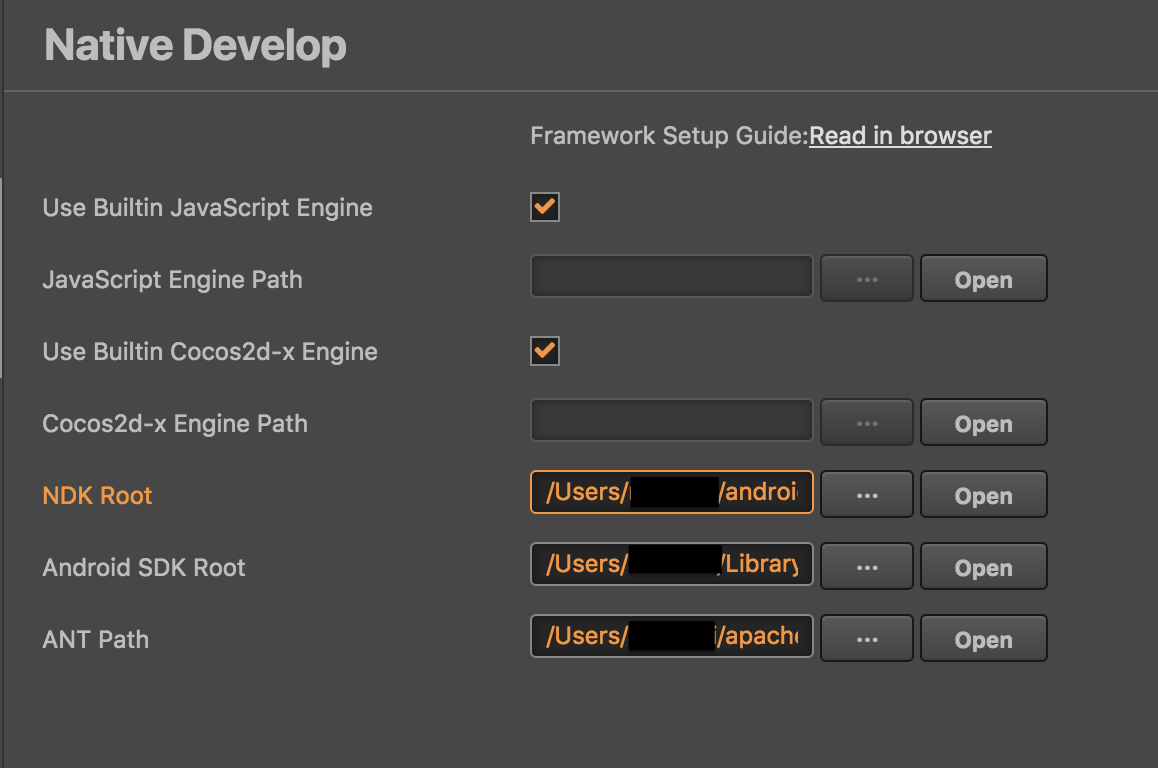
Task: Browse for NDK Root folder via ellipsis
Action: (866, 495)
